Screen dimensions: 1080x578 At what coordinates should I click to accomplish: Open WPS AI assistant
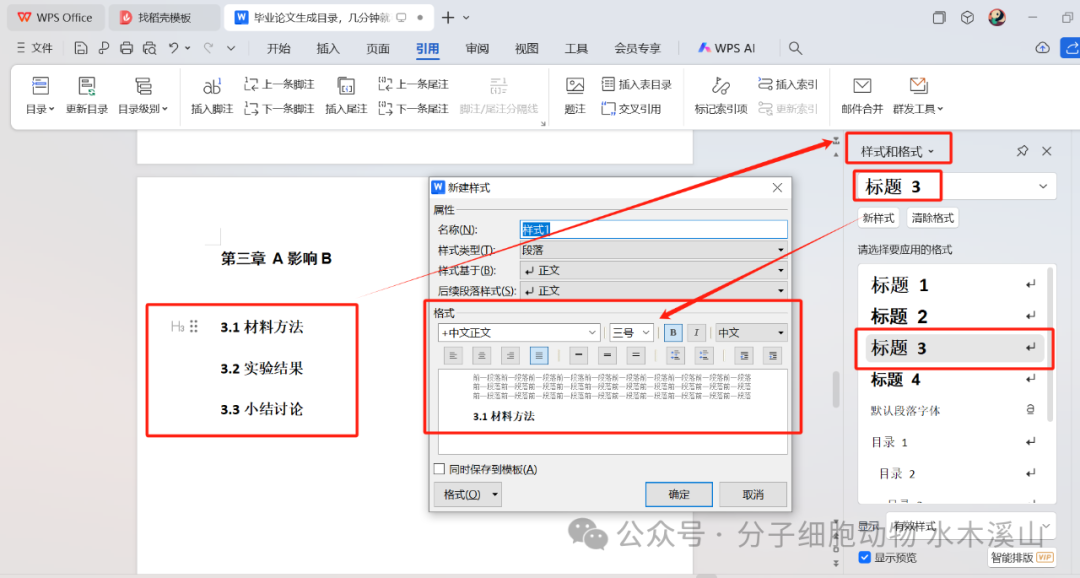727,48
